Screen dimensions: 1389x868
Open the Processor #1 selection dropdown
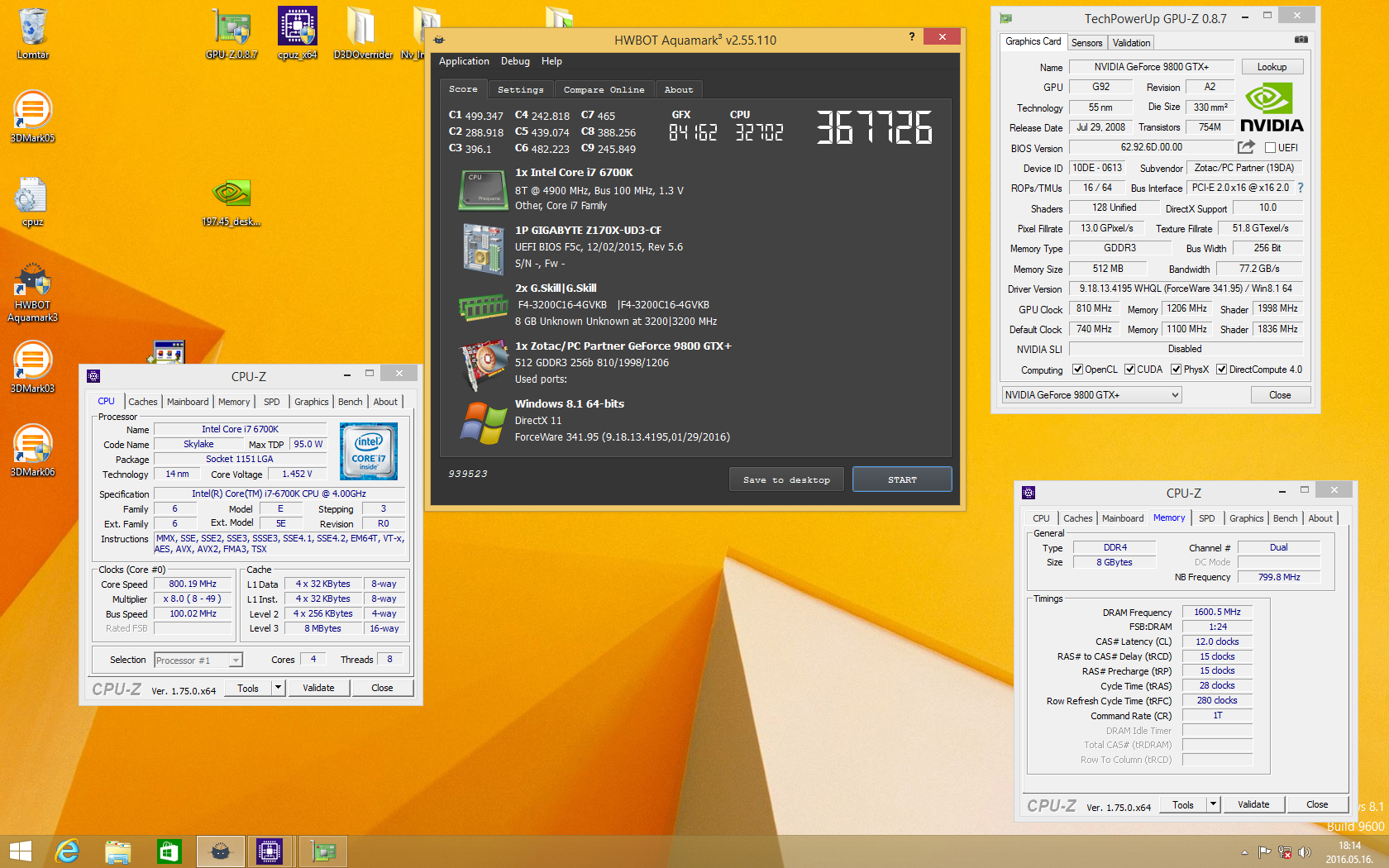pyautogui.click(x=198, y=660)
